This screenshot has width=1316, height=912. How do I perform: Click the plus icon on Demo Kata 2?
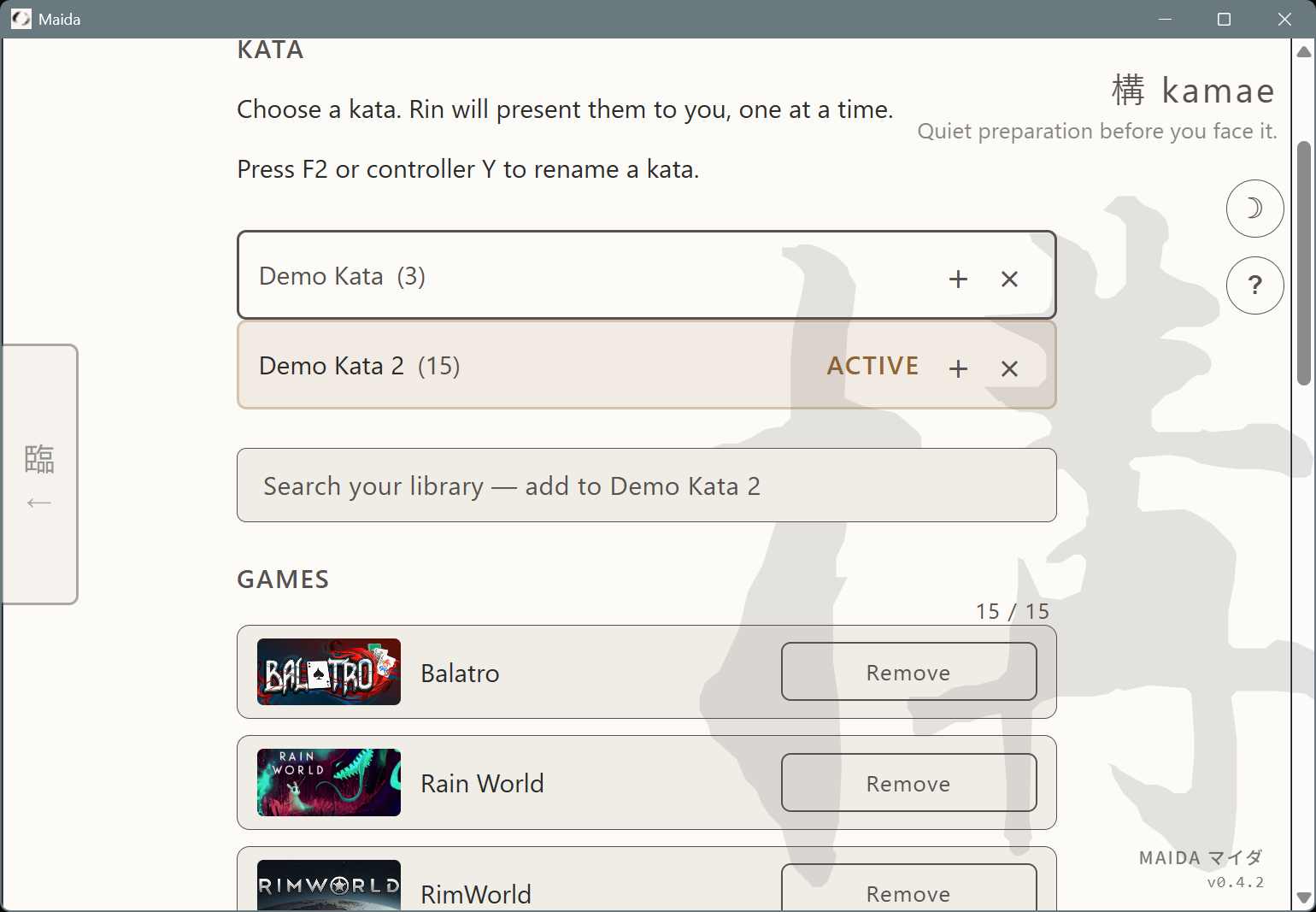coord(958,368)
